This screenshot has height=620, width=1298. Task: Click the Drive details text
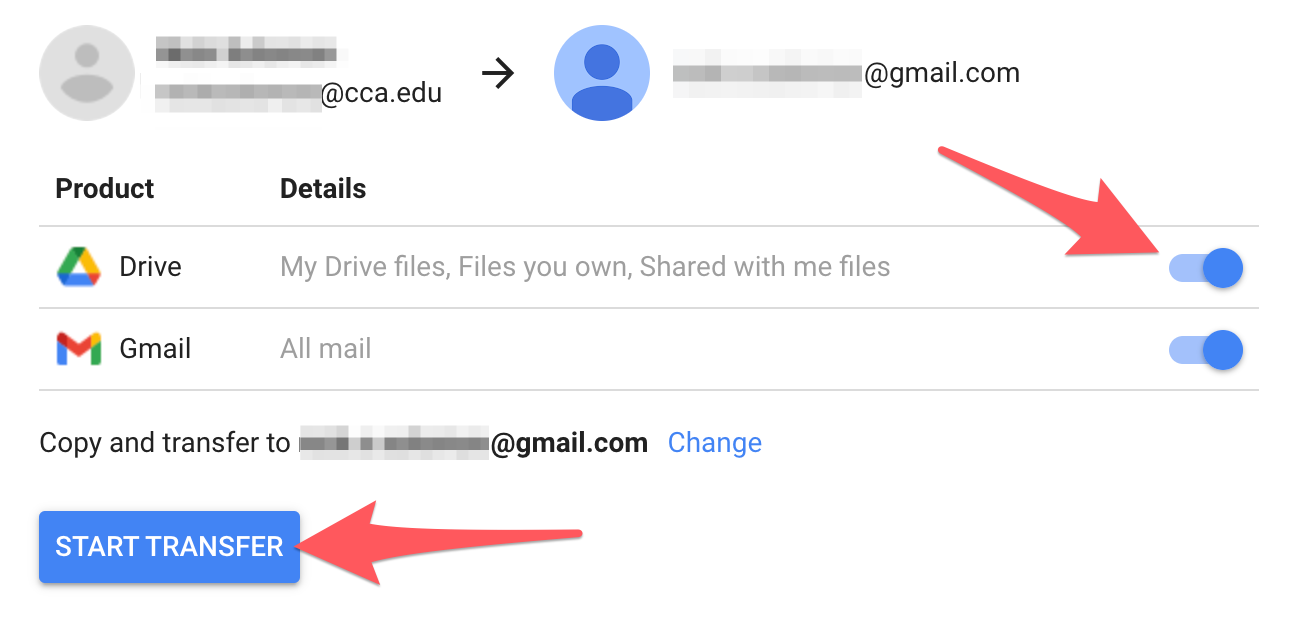click(x=585, y=267)
